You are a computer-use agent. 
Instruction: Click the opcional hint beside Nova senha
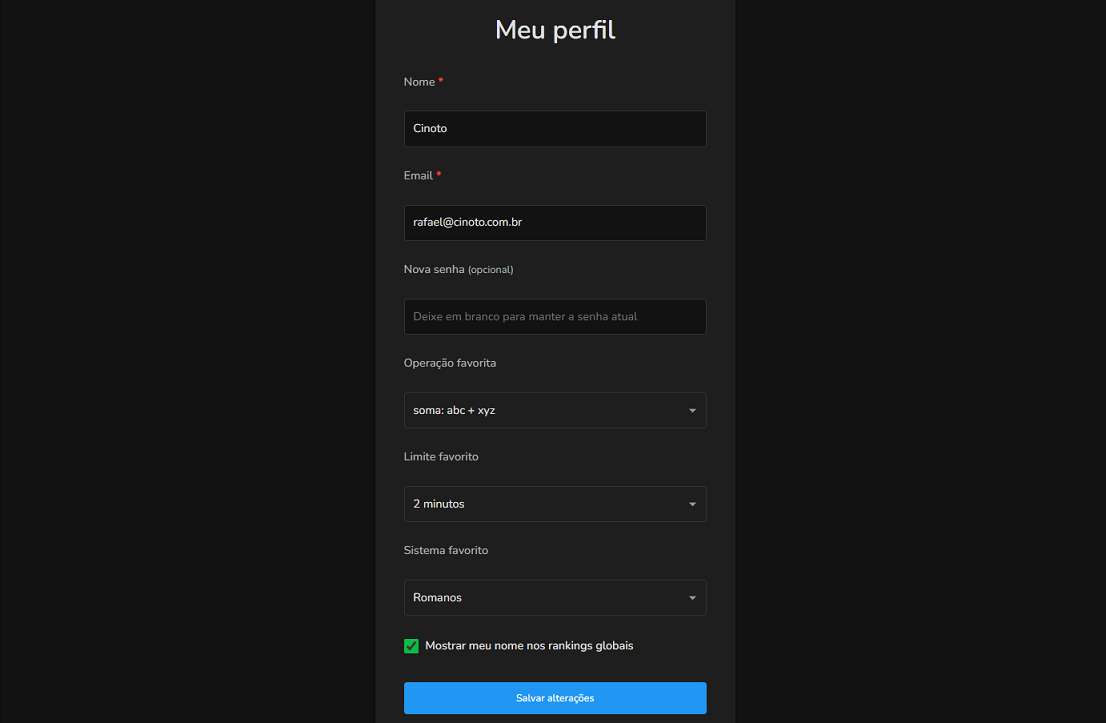pos(488,269)
